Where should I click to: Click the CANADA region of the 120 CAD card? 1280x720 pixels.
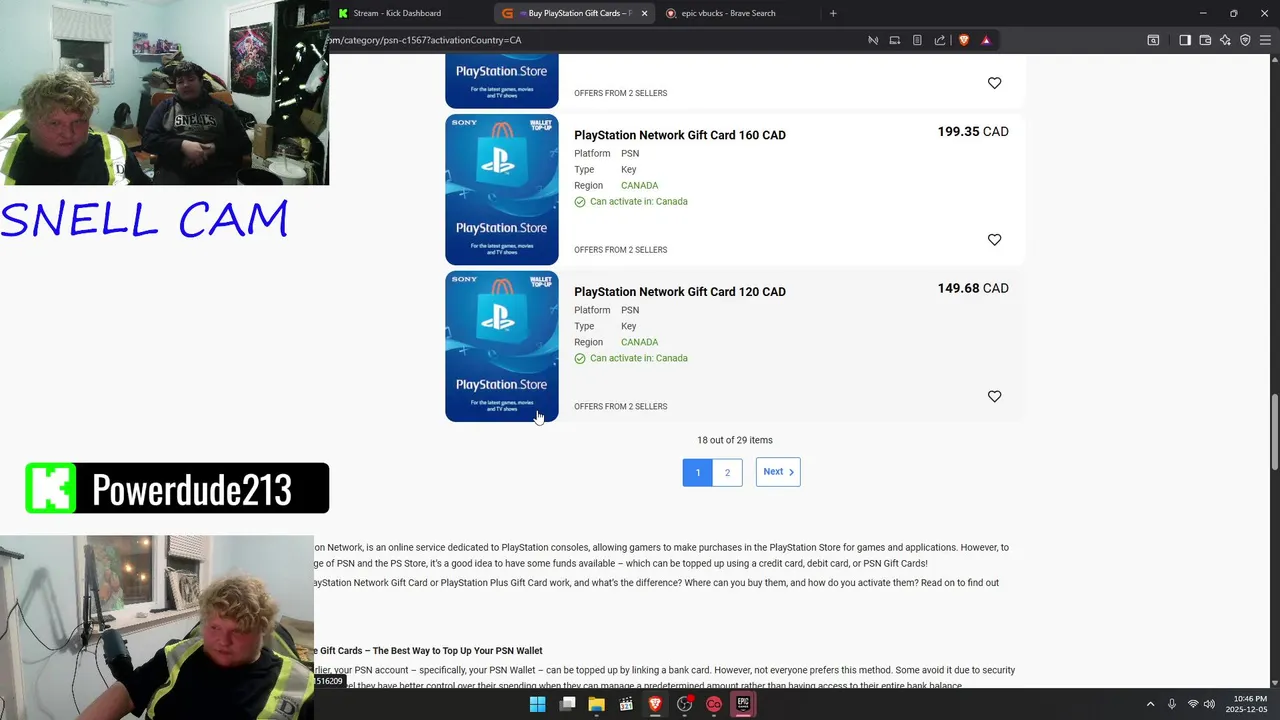(639, 342)
